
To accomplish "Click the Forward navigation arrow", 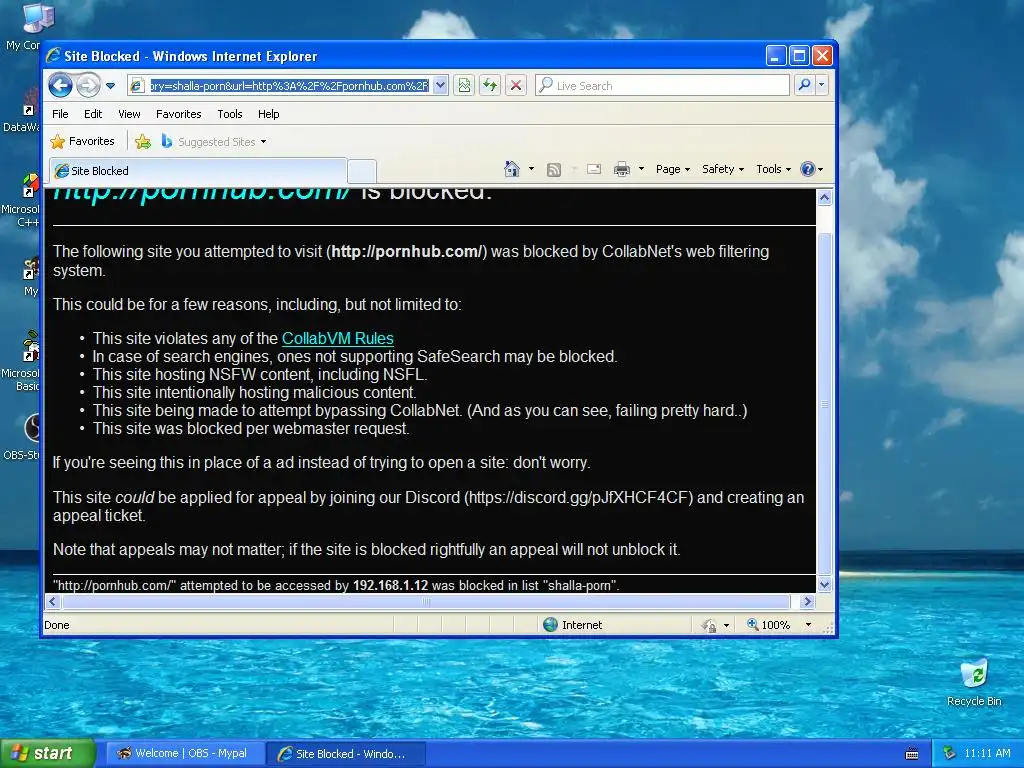I will pos(88,86).
